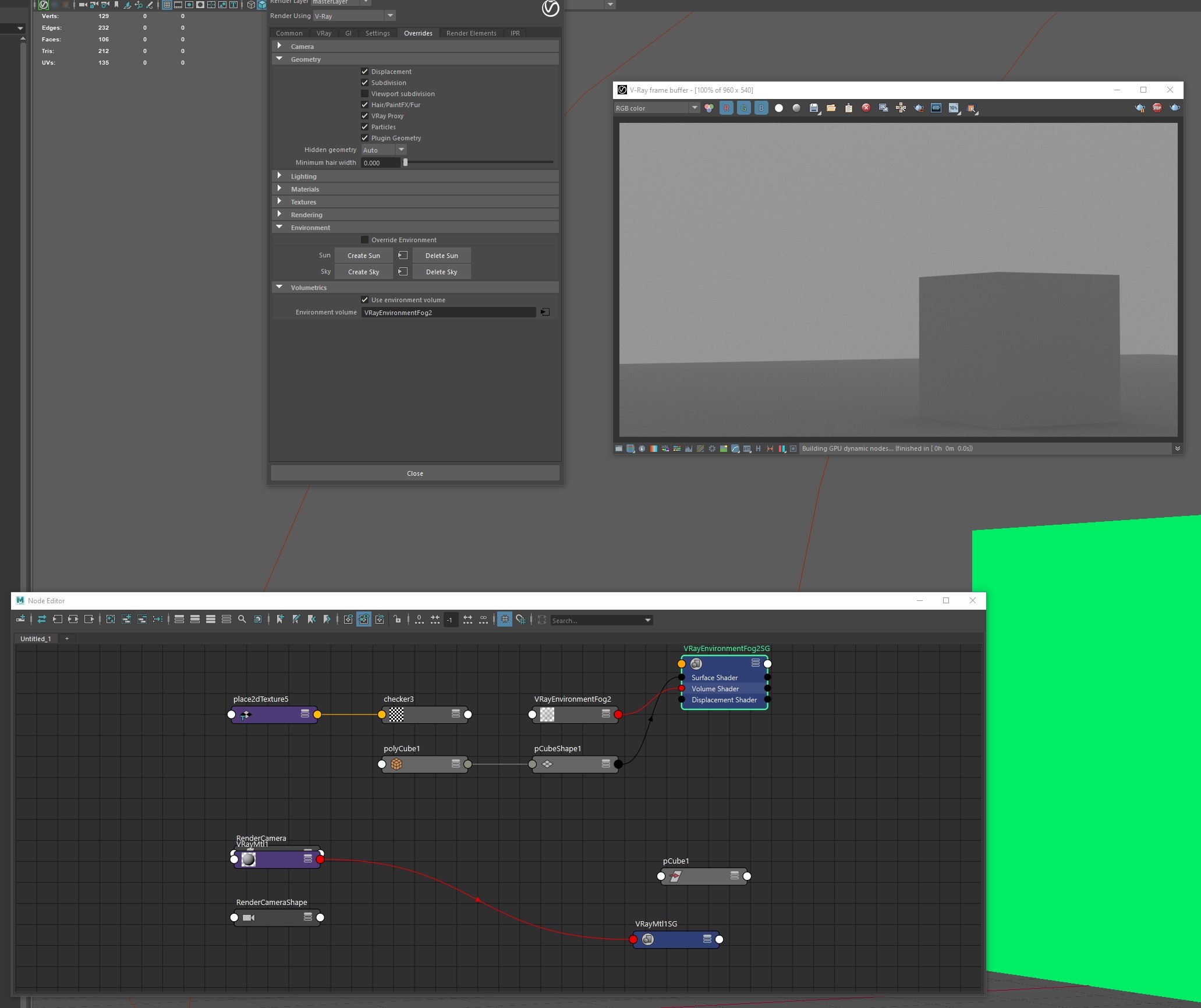This screenshot has height=1008, width=1201.
Task: Clear the V-Ray frame buffer image
Action: click(866, 108)
